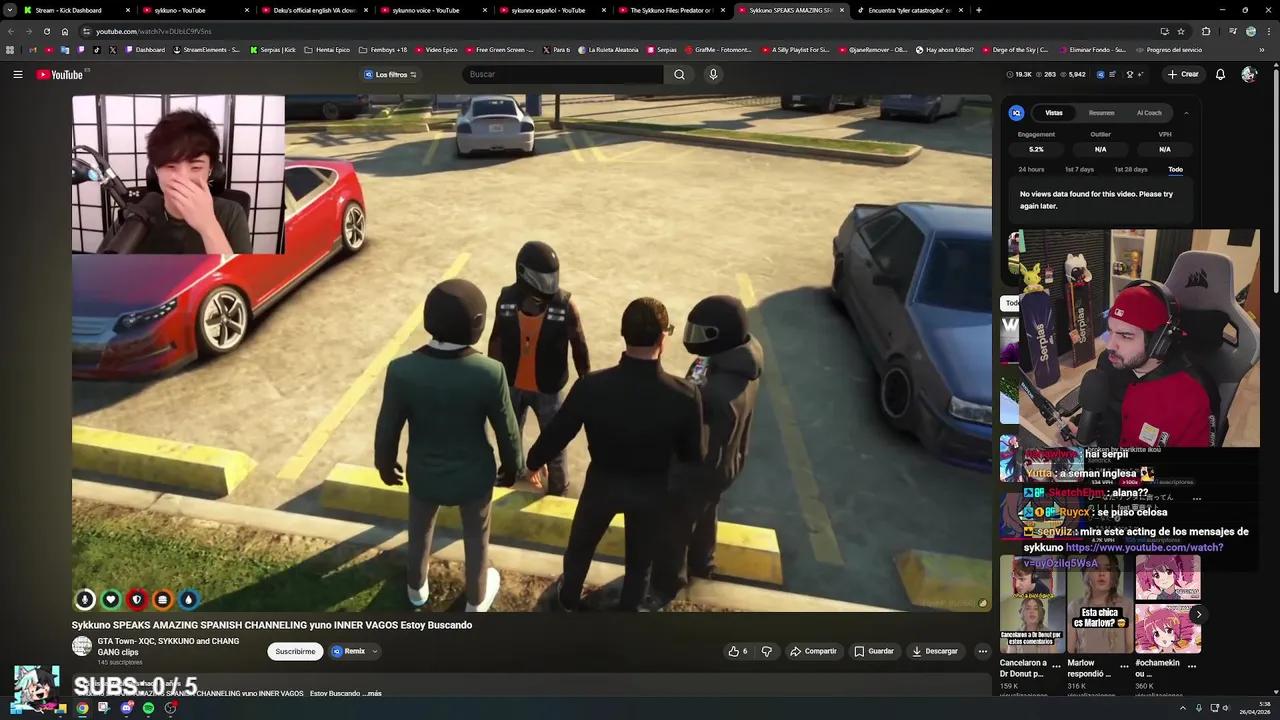Image resolution: width=1280 pixels, height=720 pixels.
Task: Click the search magnifier button
Action: [x=679, y=74]
